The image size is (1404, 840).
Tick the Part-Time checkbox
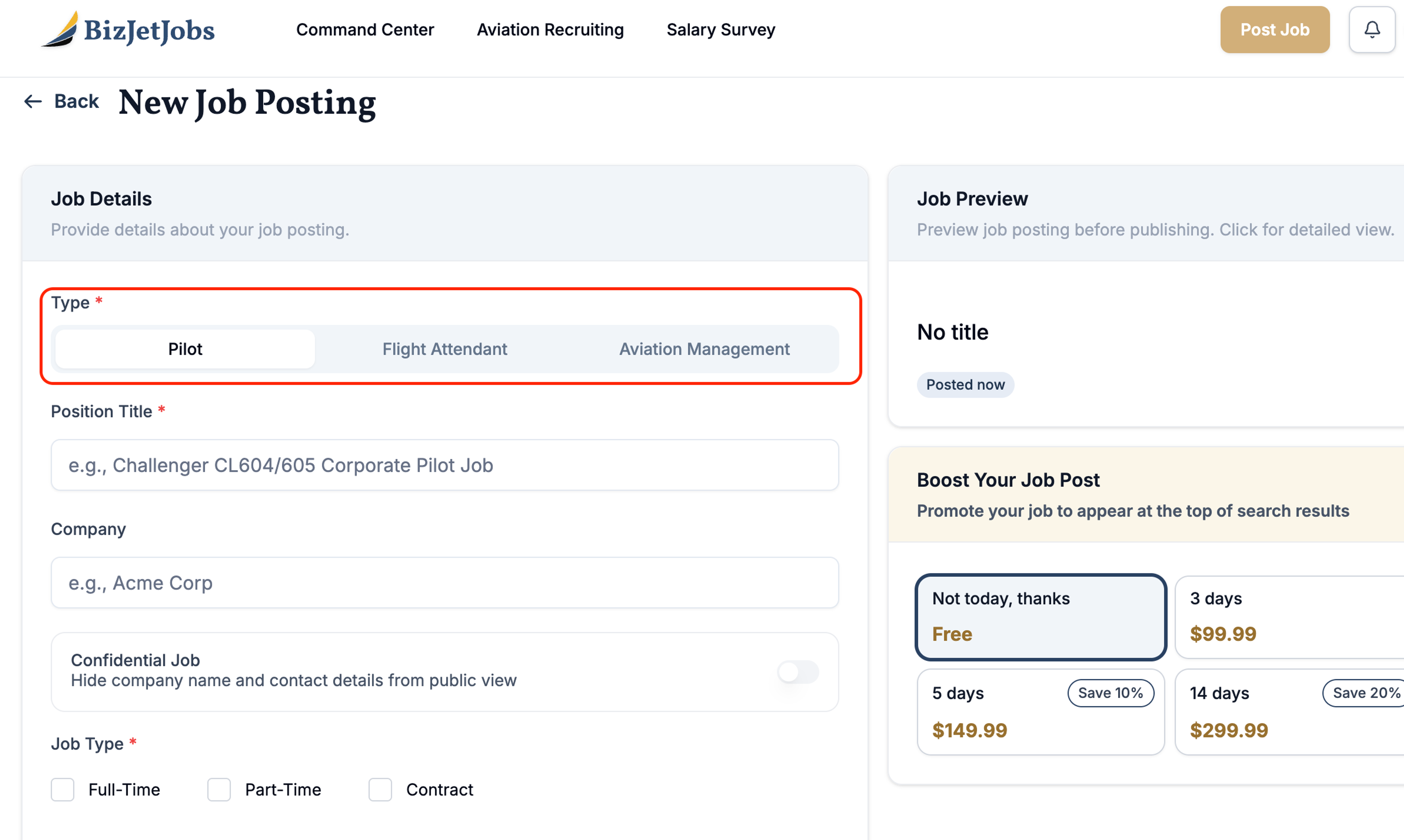[x=219, y=789]
